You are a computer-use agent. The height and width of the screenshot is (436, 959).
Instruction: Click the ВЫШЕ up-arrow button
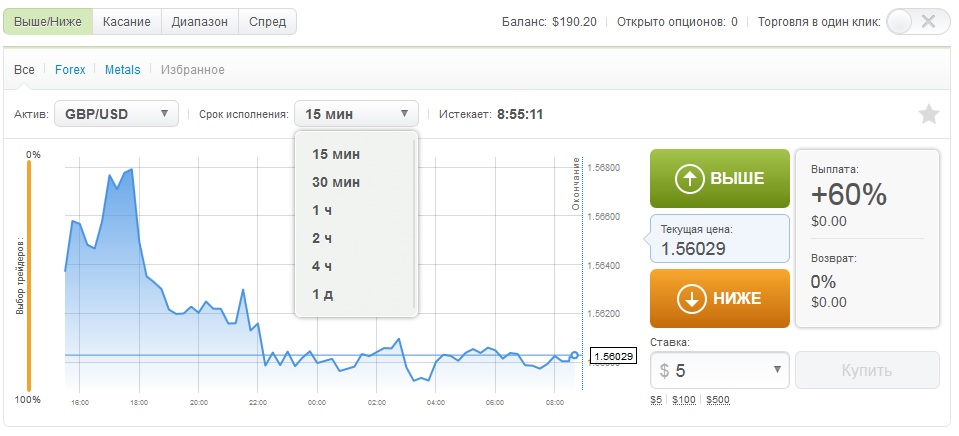click(x=719, y=179)
